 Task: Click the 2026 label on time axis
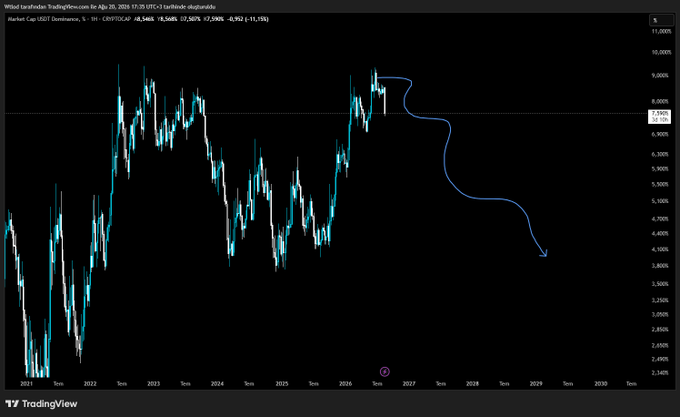point(345,384)
